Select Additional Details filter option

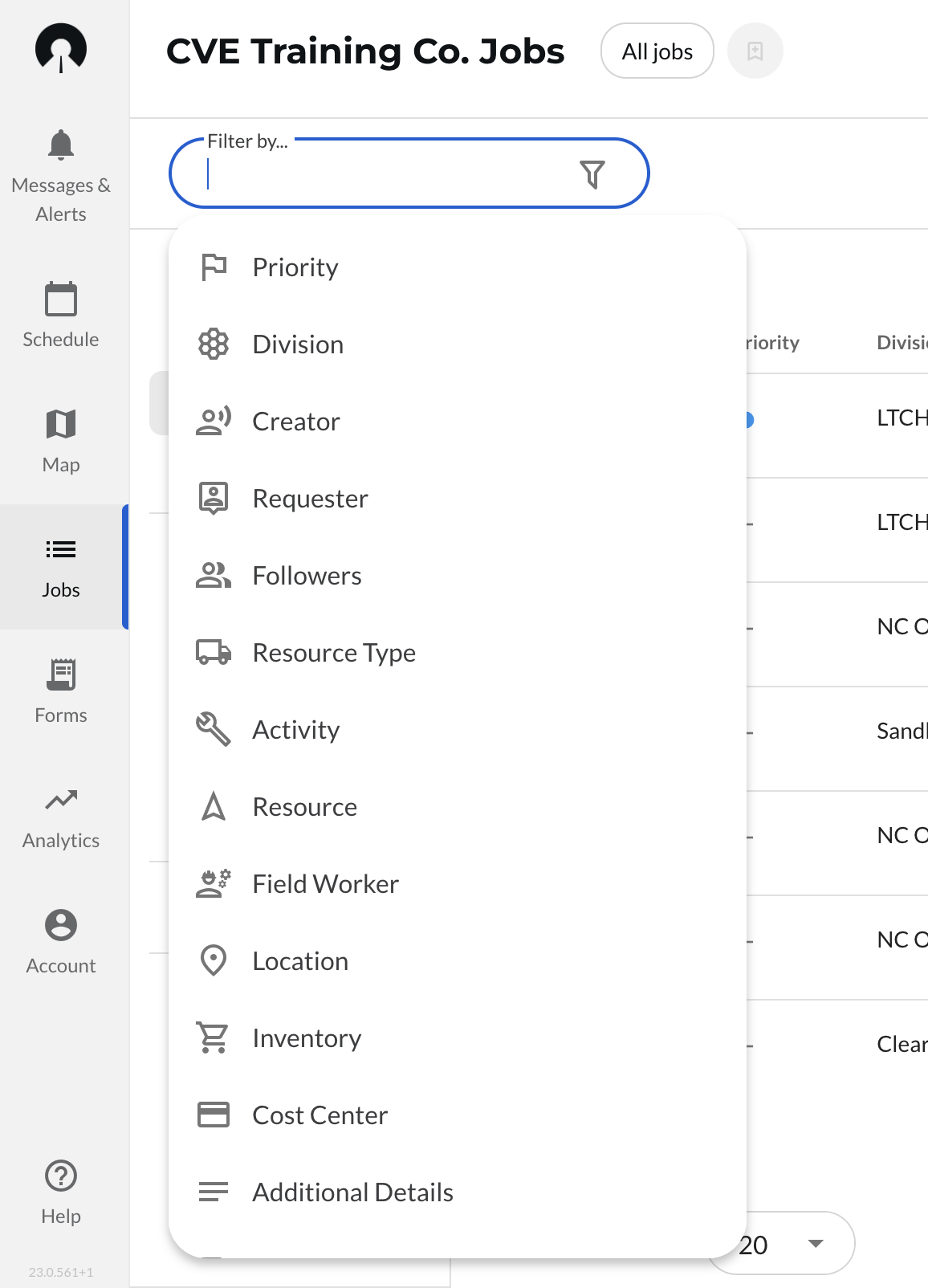click(x=352, y=1192)
